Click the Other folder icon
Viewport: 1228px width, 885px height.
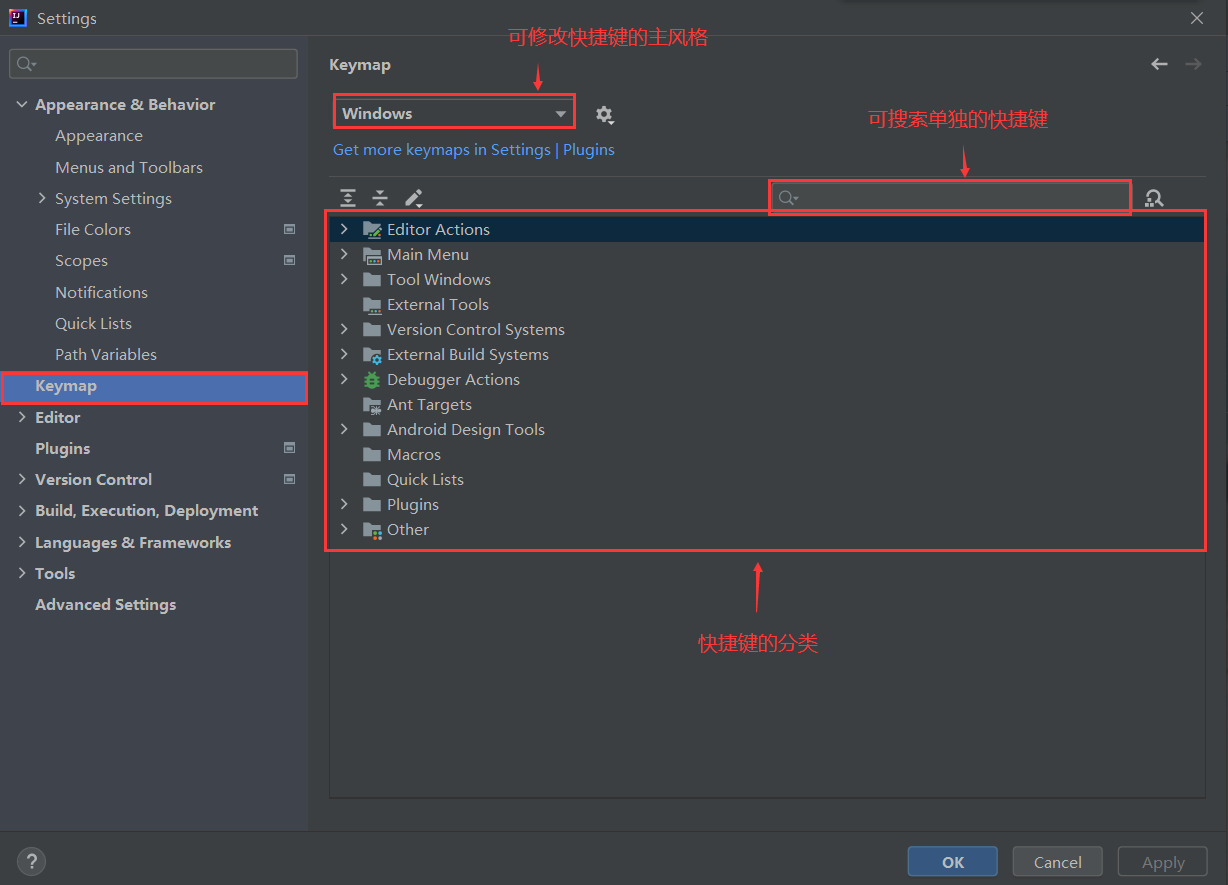pos(372,529)
